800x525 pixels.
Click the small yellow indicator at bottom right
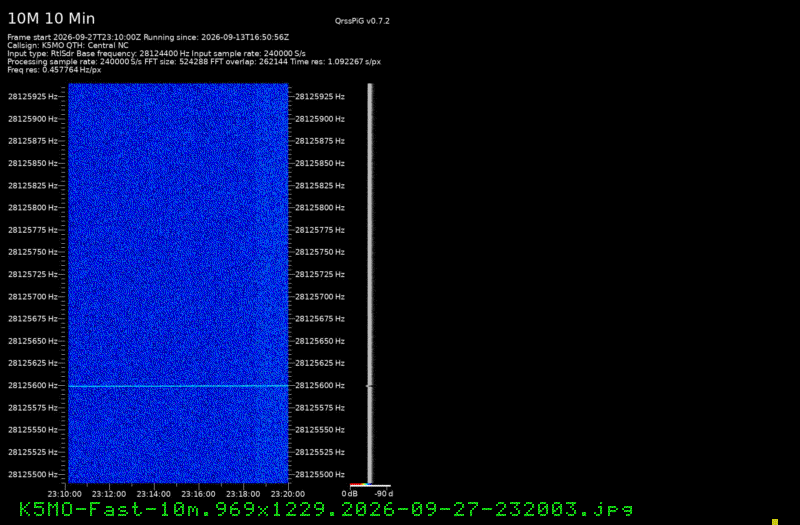(774, 521)
